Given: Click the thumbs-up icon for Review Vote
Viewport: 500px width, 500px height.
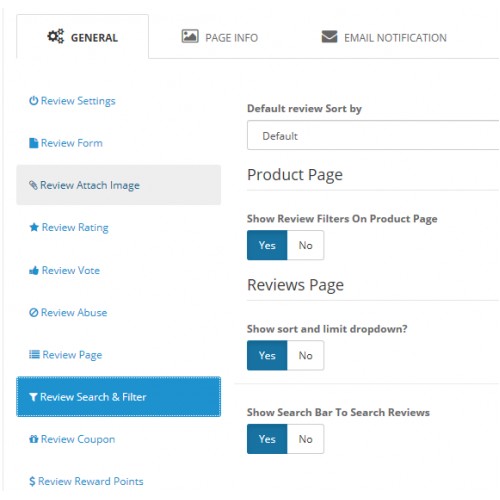Looking at the screenshot, I should (x=34, y=270).
